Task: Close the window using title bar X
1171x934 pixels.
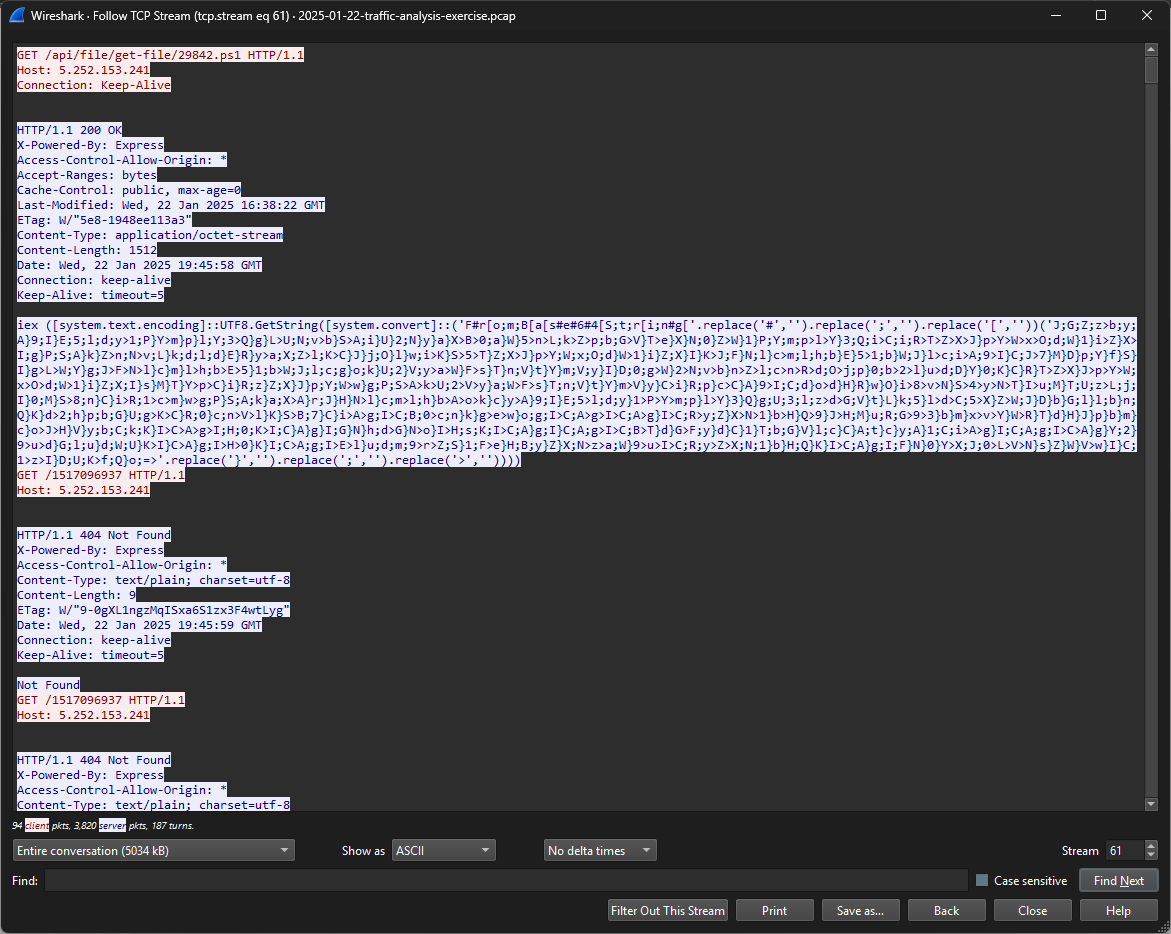Action: tap(1147, 16)
